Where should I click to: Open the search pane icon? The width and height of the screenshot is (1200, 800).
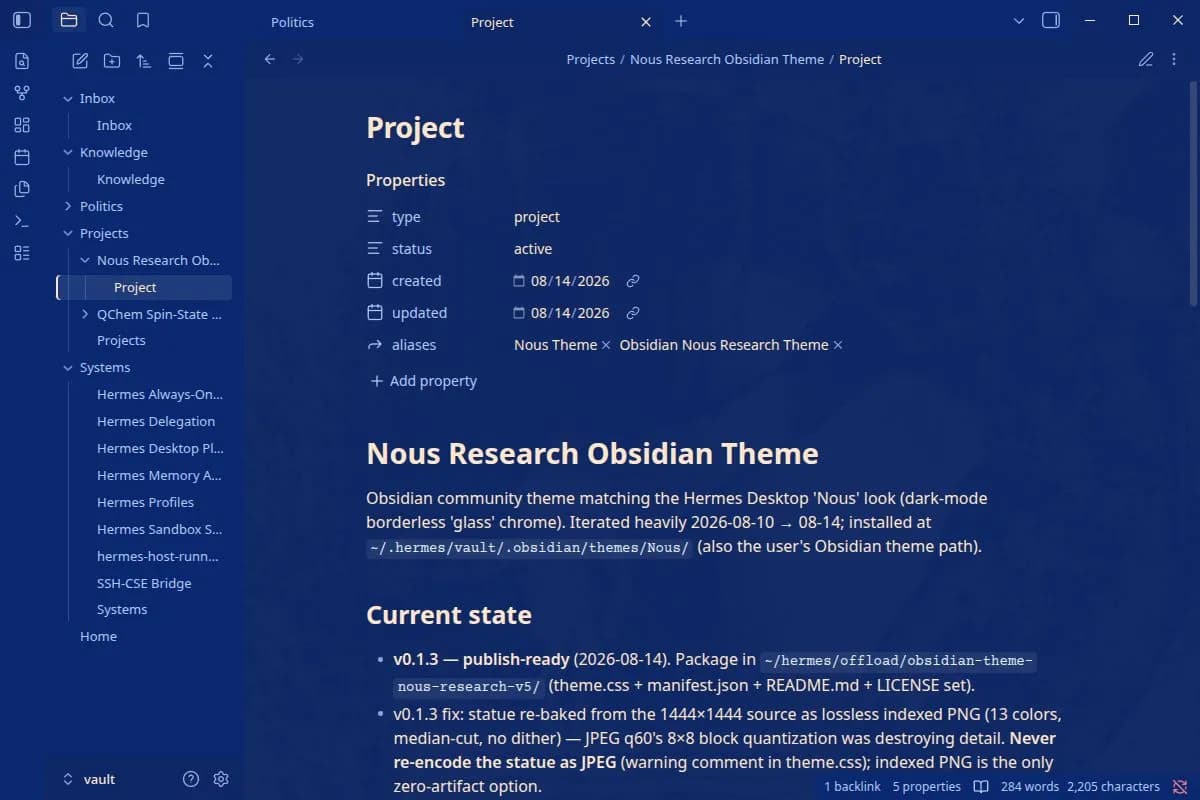106,20
